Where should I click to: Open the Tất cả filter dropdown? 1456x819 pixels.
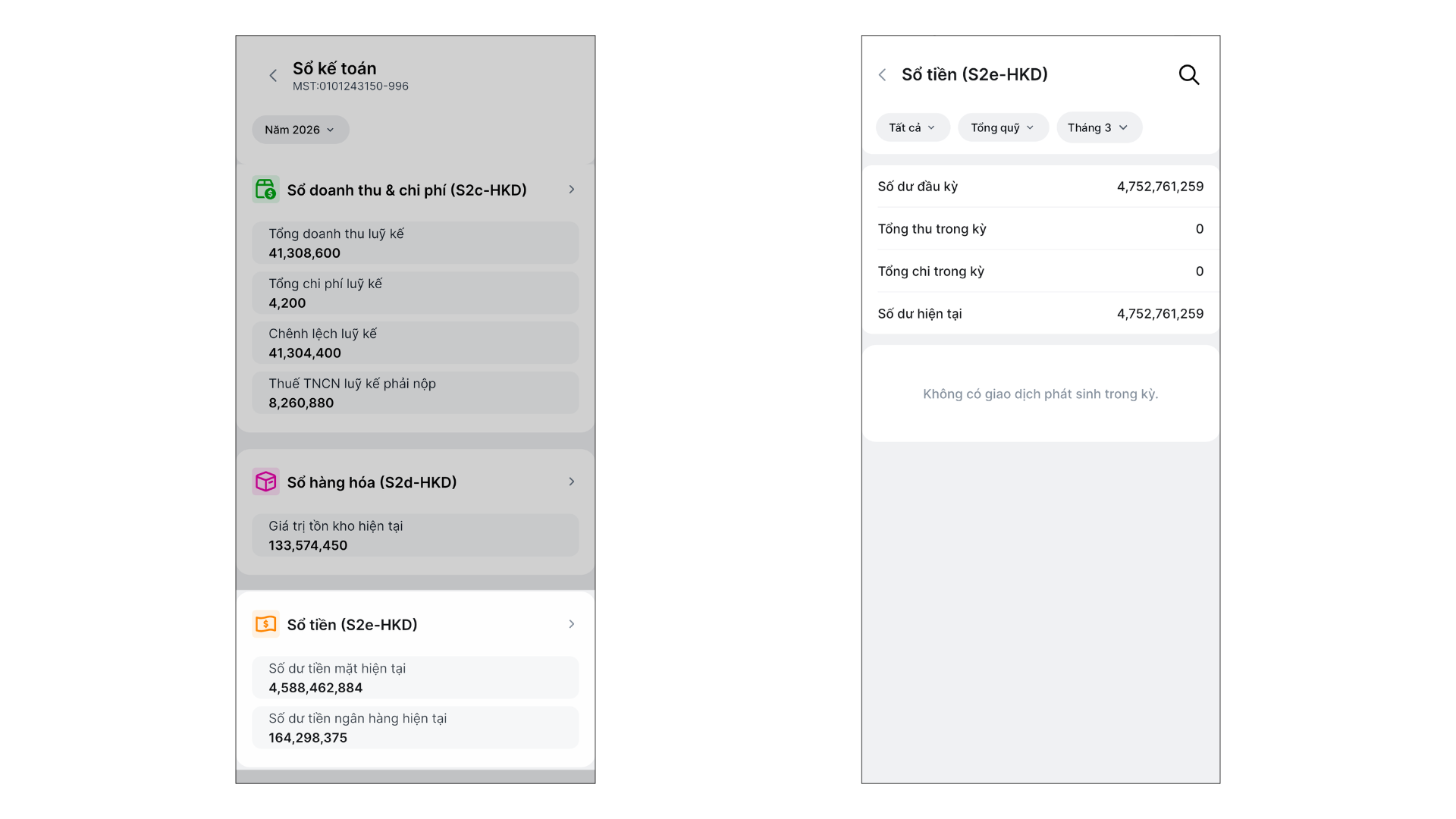coord(912,127)
